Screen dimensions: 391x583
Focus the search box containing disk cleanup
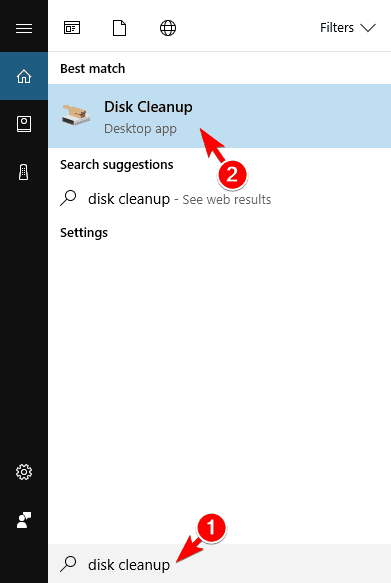click(219, 564)
